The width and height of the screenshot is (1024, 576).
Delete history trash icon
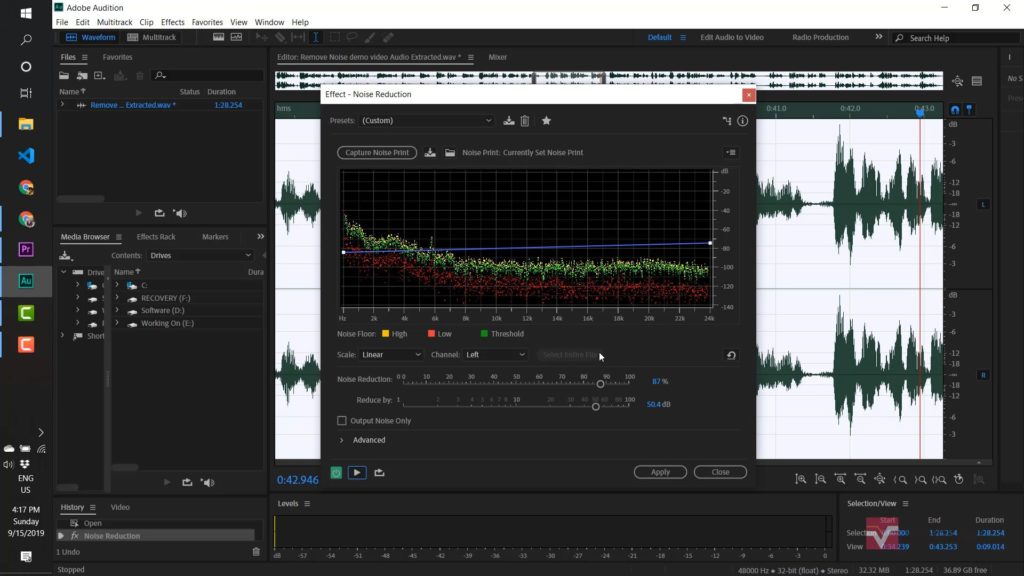click(x=256, y=552)
